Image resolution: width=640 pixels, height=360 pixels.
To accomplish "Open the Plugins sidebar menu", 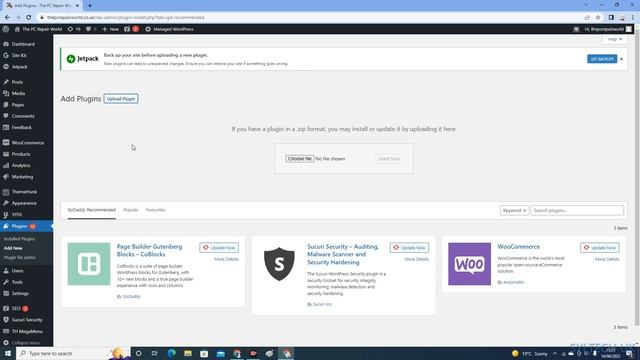I will pyautogui.click(x=27, y=226).
